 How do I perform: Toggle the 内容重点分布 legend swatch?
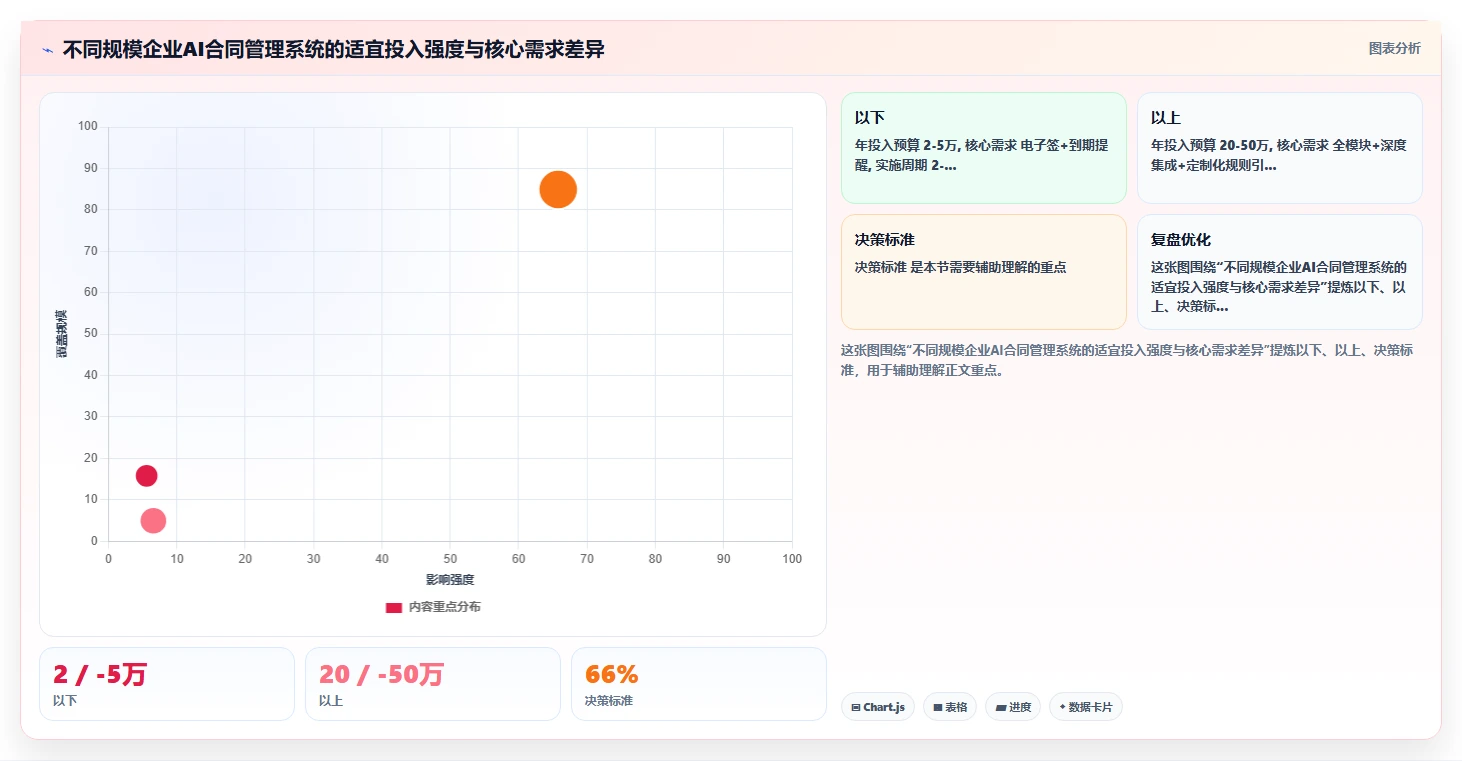[x=394, y=607]
